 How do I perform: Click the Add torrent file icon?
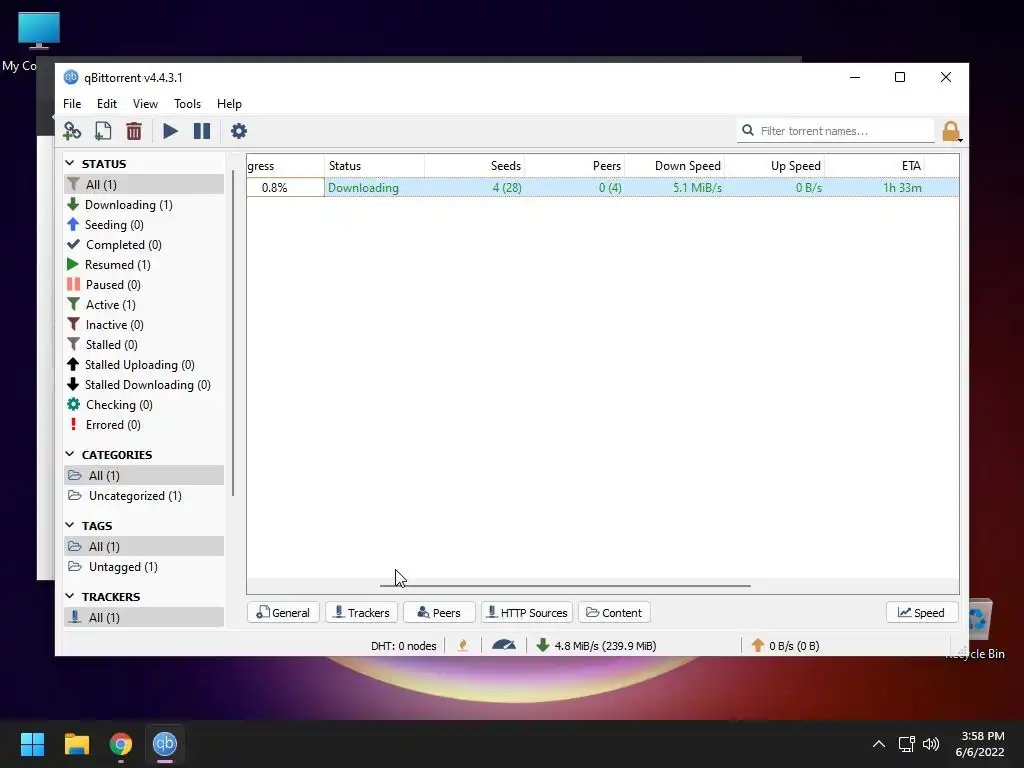coord(103,131)
